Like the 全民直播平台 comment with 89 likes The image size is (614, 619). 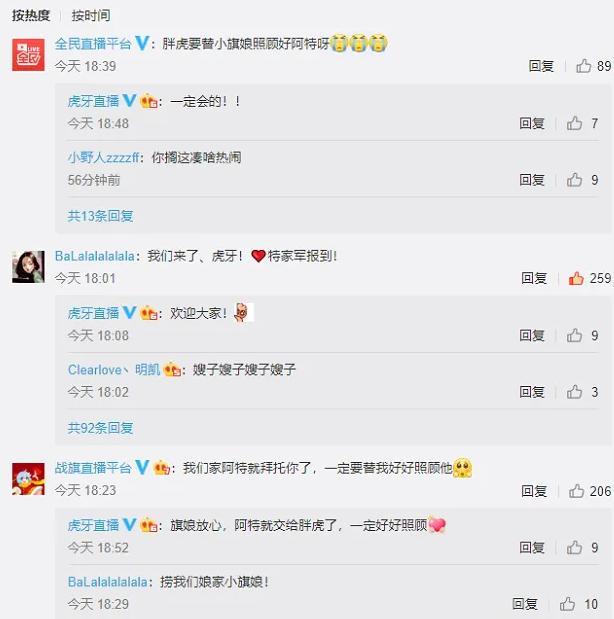(x=584, y=66)
